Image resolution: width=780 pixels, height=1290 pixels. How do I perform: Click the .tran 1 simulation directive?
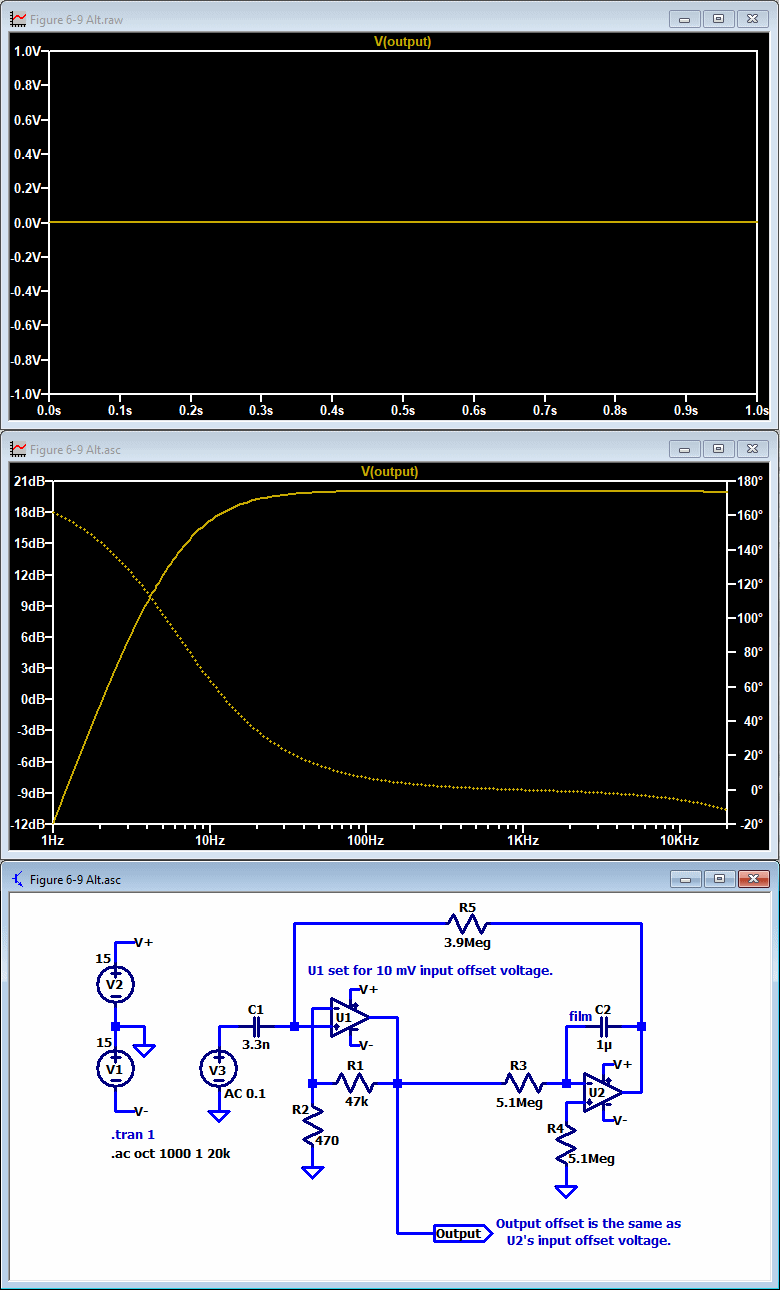click(132, 1135)
